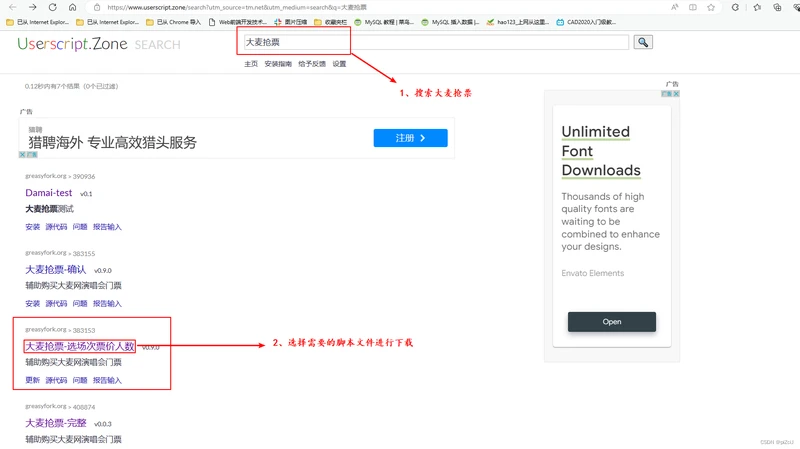Open the 大麦抢票-确认 script result
This screenshot has width=800, height=449.
pyautogui.click(x=56, y=269)
